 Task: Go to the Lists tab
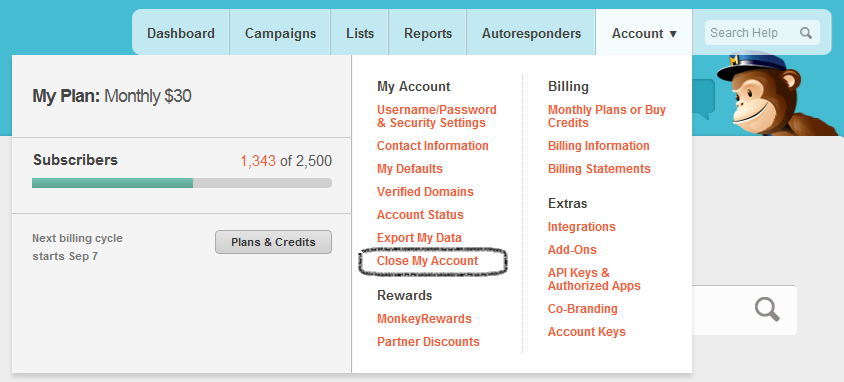click(360, 33)
